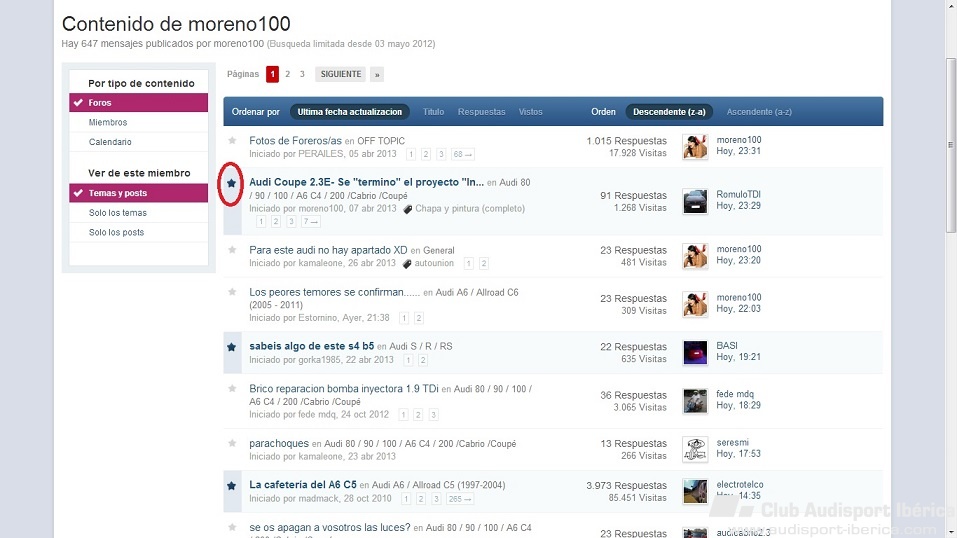This screenshot has width=957, height=538.
Task: Open Audi S / R / RS forum link
Action: click(421, 346)
